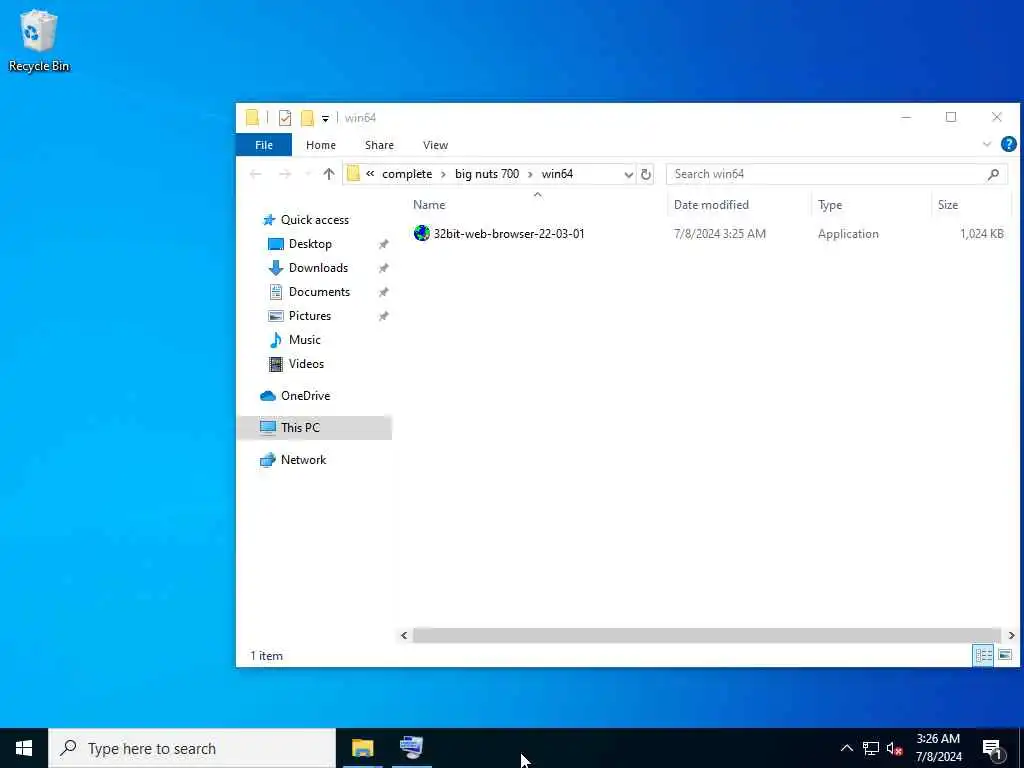Click horizontal scrollbar right arrow
The width and height of the screenshot is (1024, 768).
tap(1011, 635)
